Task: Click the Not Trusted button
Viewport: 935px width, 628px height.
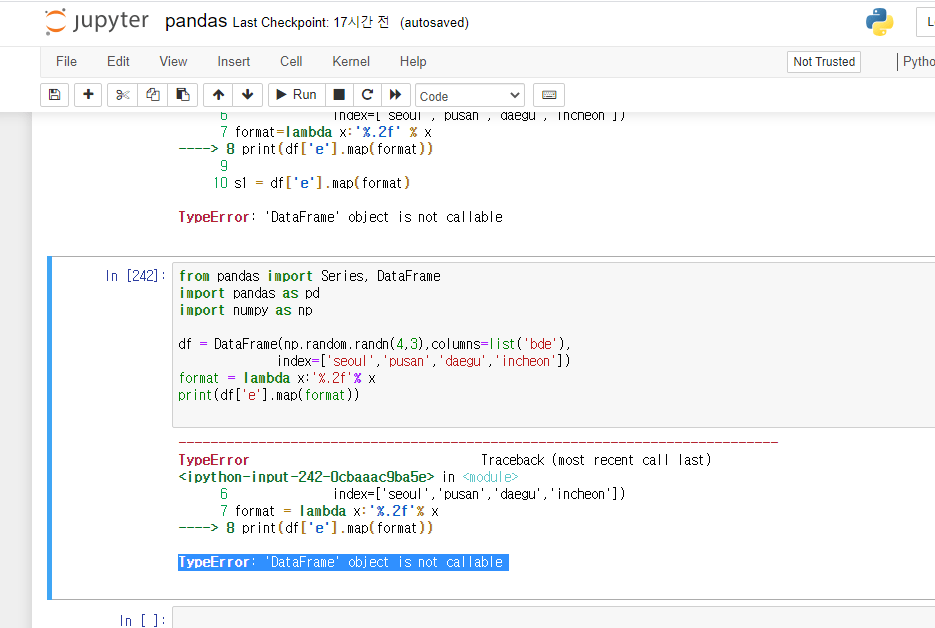Action: tap(823, 61)
